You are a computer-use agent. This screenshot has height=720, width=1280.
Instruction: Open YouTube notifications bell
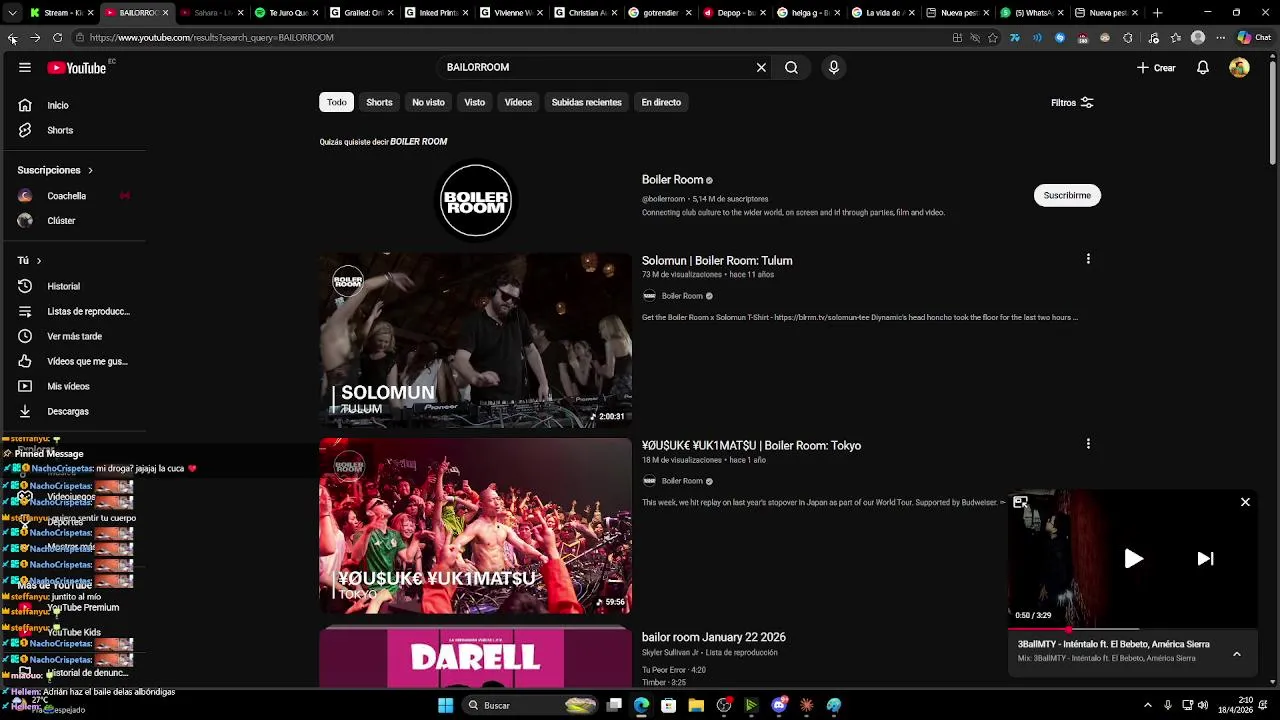pos(1203,68)
